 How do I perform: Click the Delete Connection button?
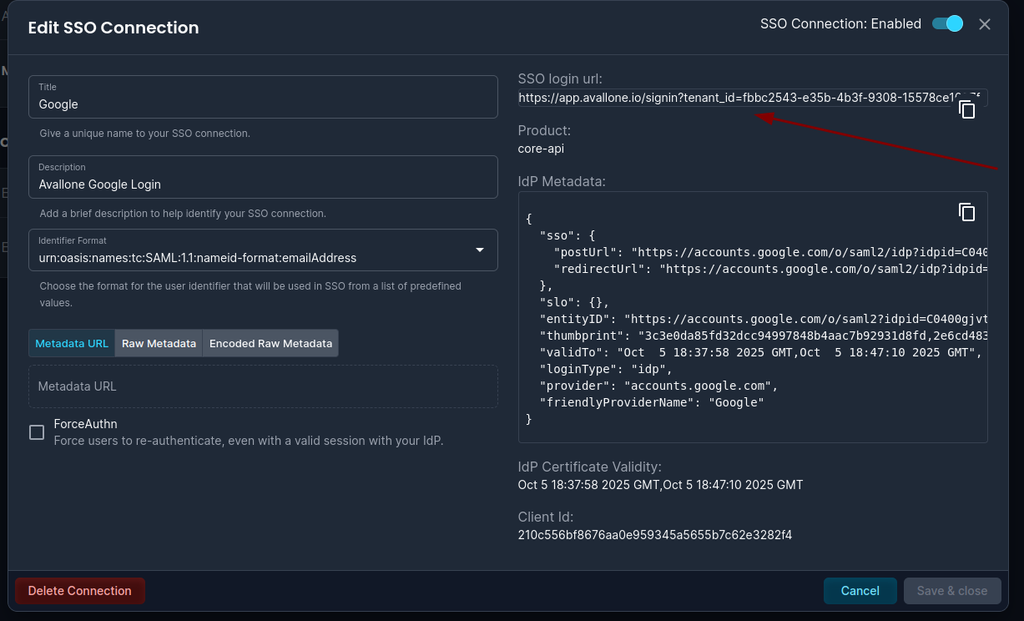click(80, 591)
